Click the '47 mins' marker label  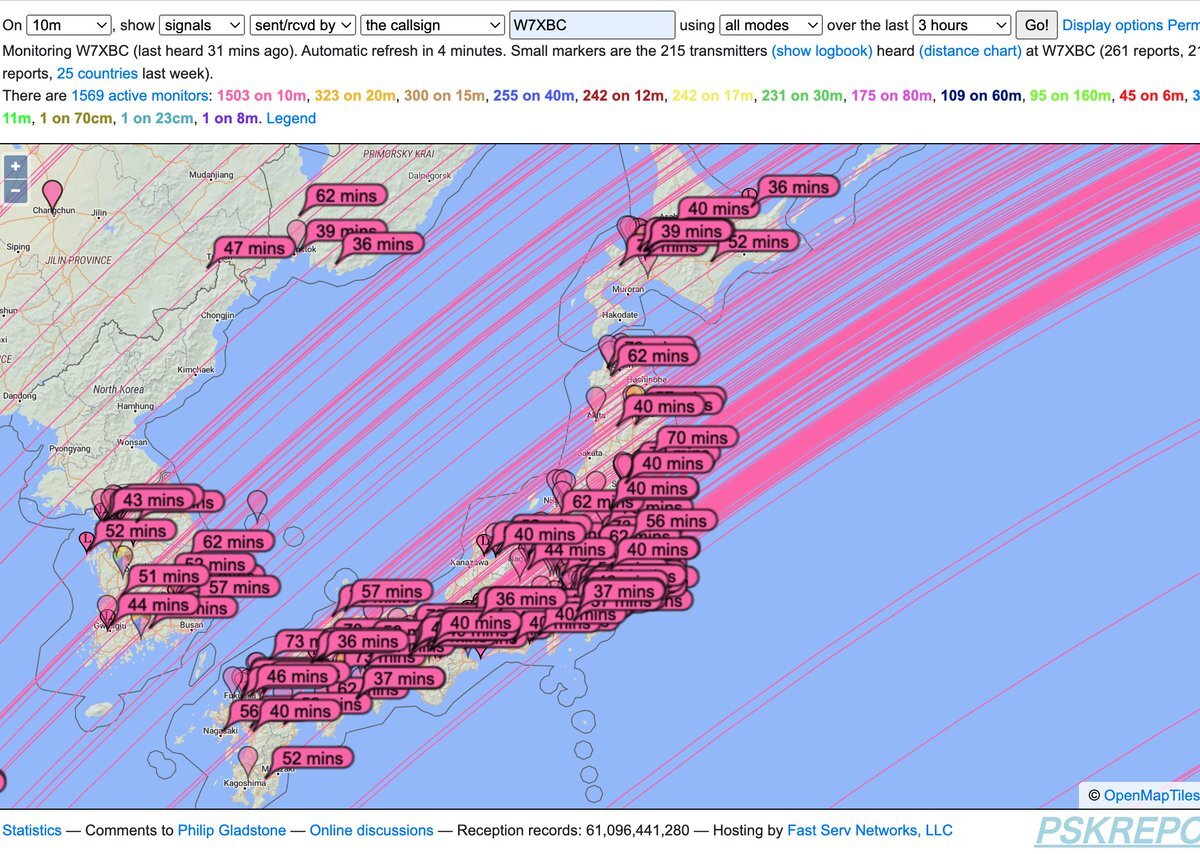click(x=253, y=248)
